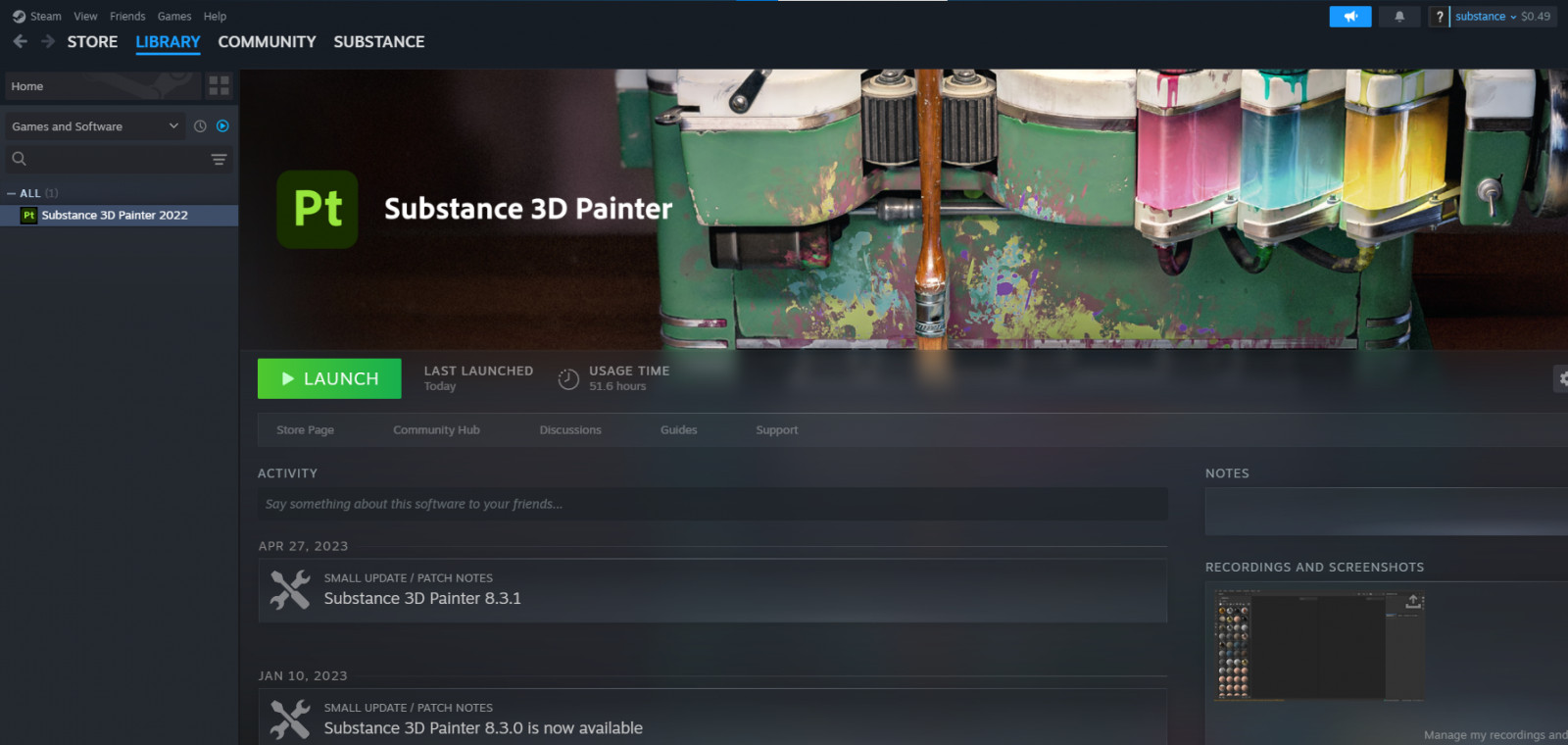This screenshot has width=1568, height=745.
Task: Click the usage time clock icon
Action: point(568,379)
